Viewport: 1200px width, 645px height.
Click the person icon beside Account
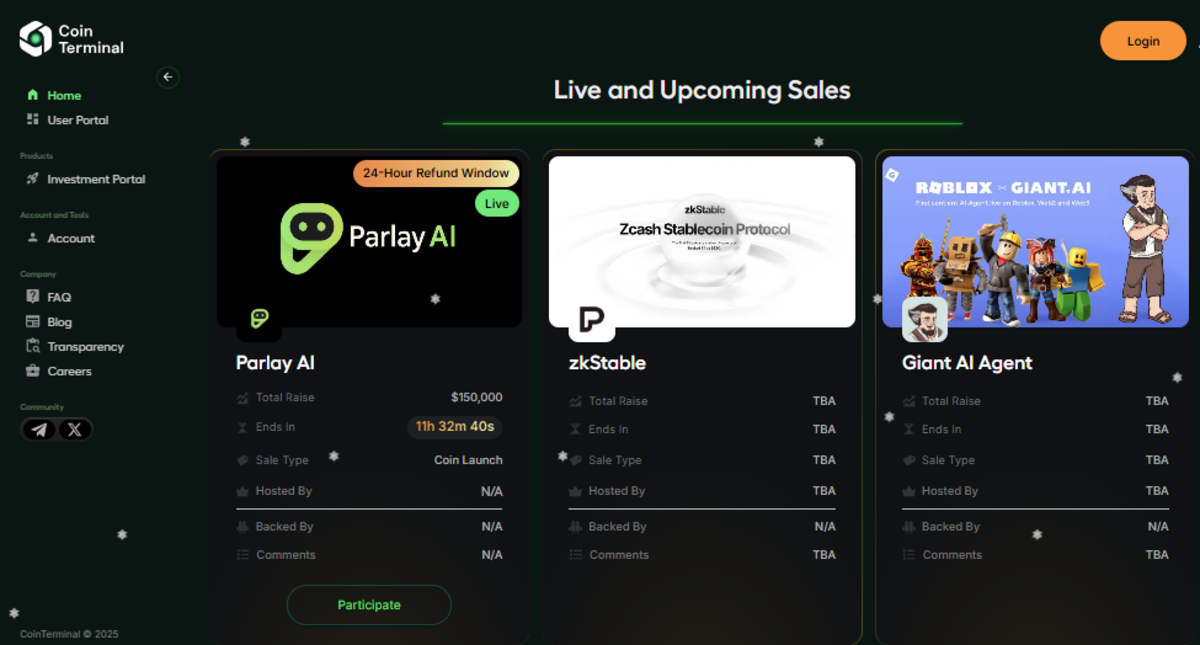tap(33, 238)
